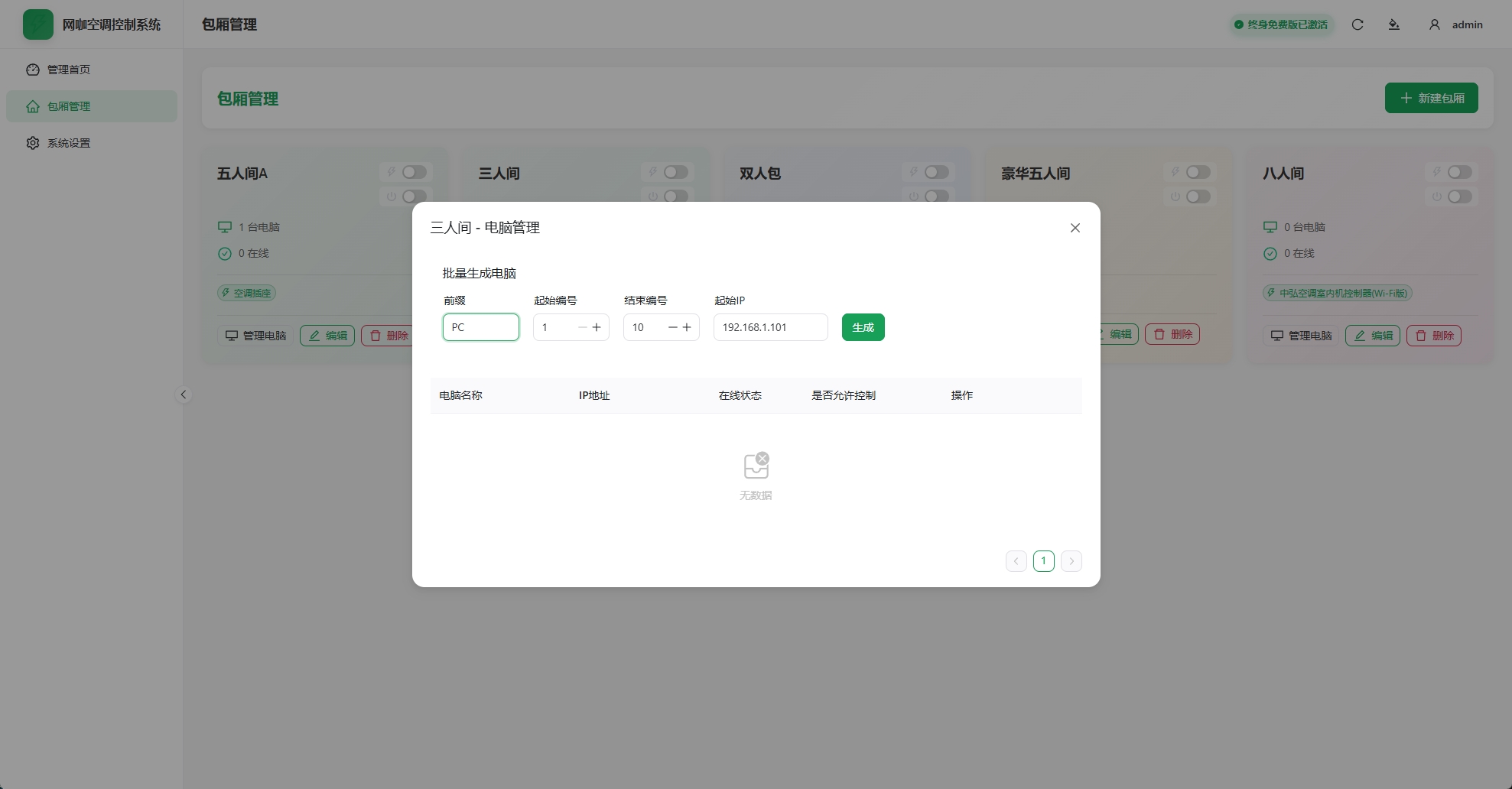The height and width of the screenshot is (789, 1512).
Task: Click the 新建包厢 button
Action: (1431, 98)
